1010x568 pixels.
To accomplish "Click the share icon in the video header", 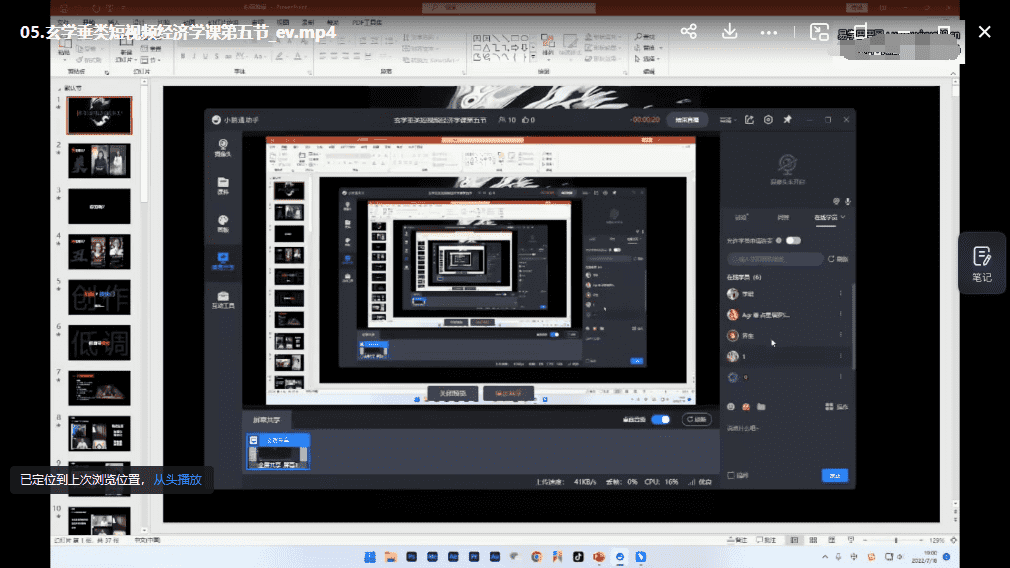I will point(688,32).
